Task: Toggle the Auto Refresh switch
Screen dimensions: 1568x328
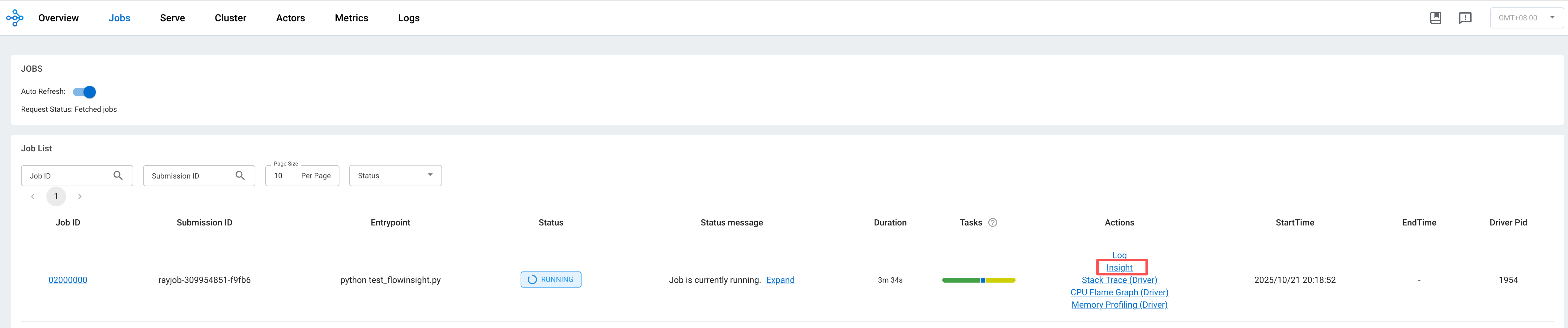Action: tap(85, 92)
